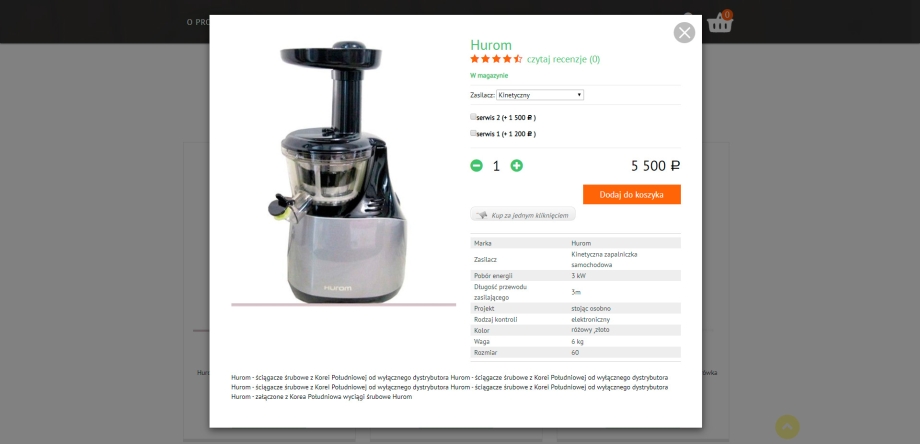Increase quantity with the plus icon
The height and width of the screenshot is (444, 920).
click(x=516, y=166)
